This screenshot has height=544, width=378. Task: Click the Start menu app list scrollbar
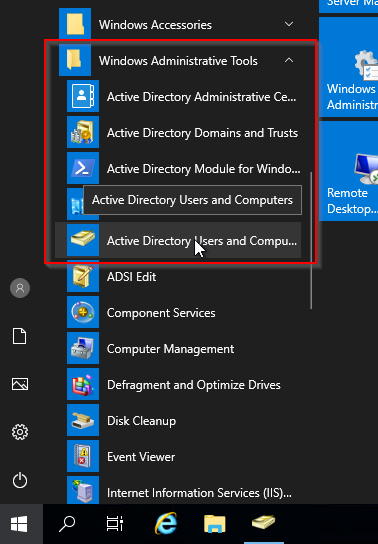coord(311,240)
